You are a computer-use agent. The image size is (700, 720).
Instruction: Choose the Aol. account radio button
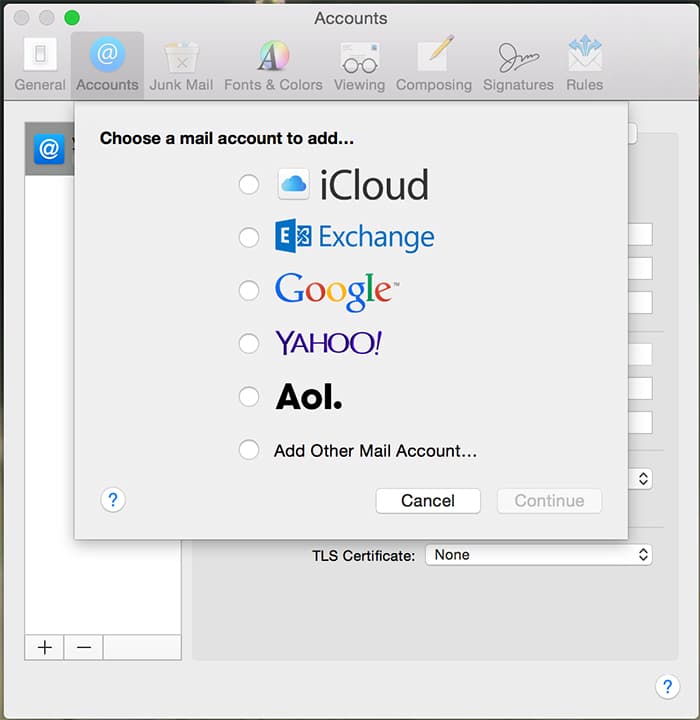(249, 397)
